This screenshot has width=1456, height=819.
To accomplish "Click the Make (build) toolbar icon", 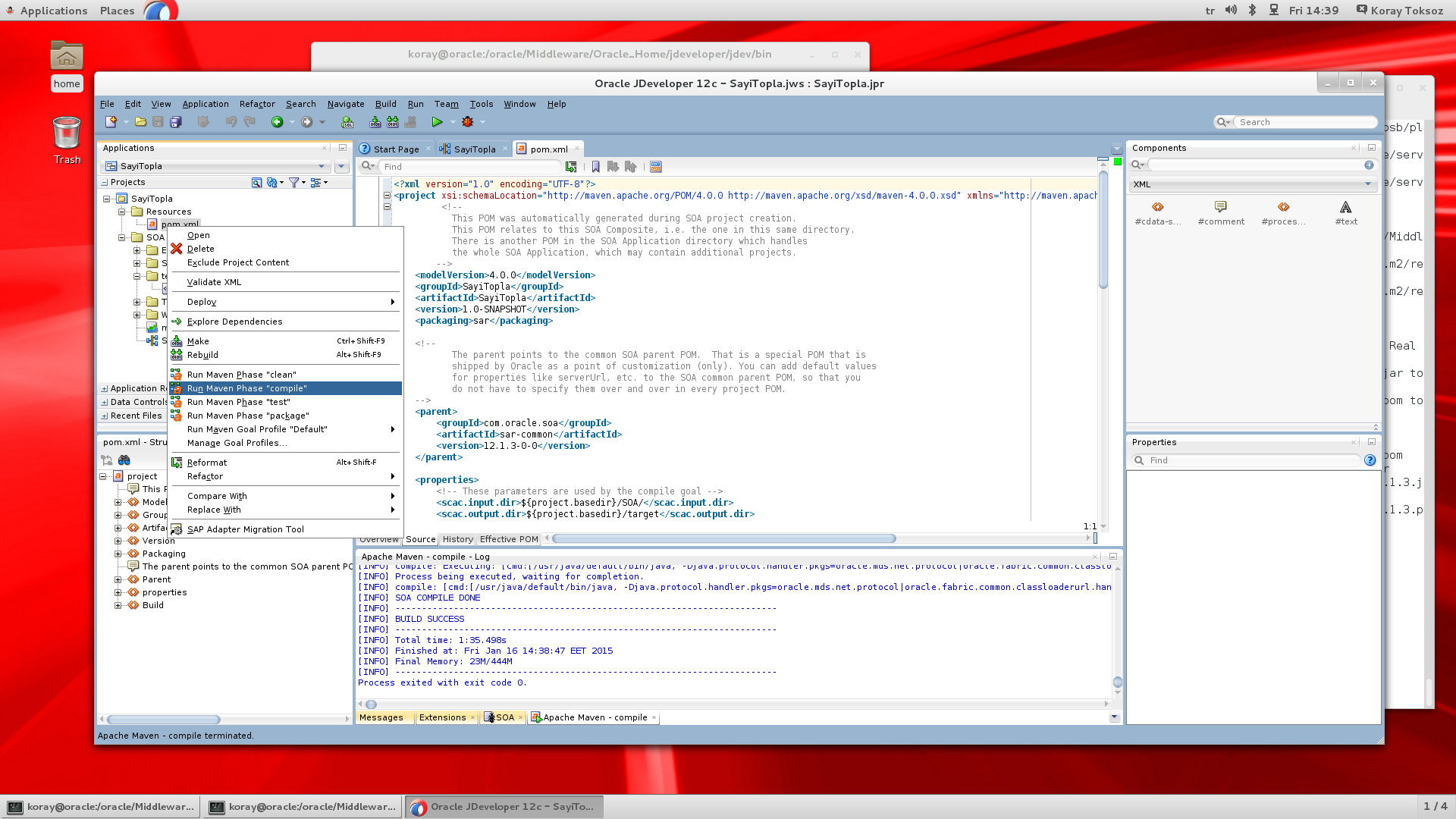I will [375, 122].
